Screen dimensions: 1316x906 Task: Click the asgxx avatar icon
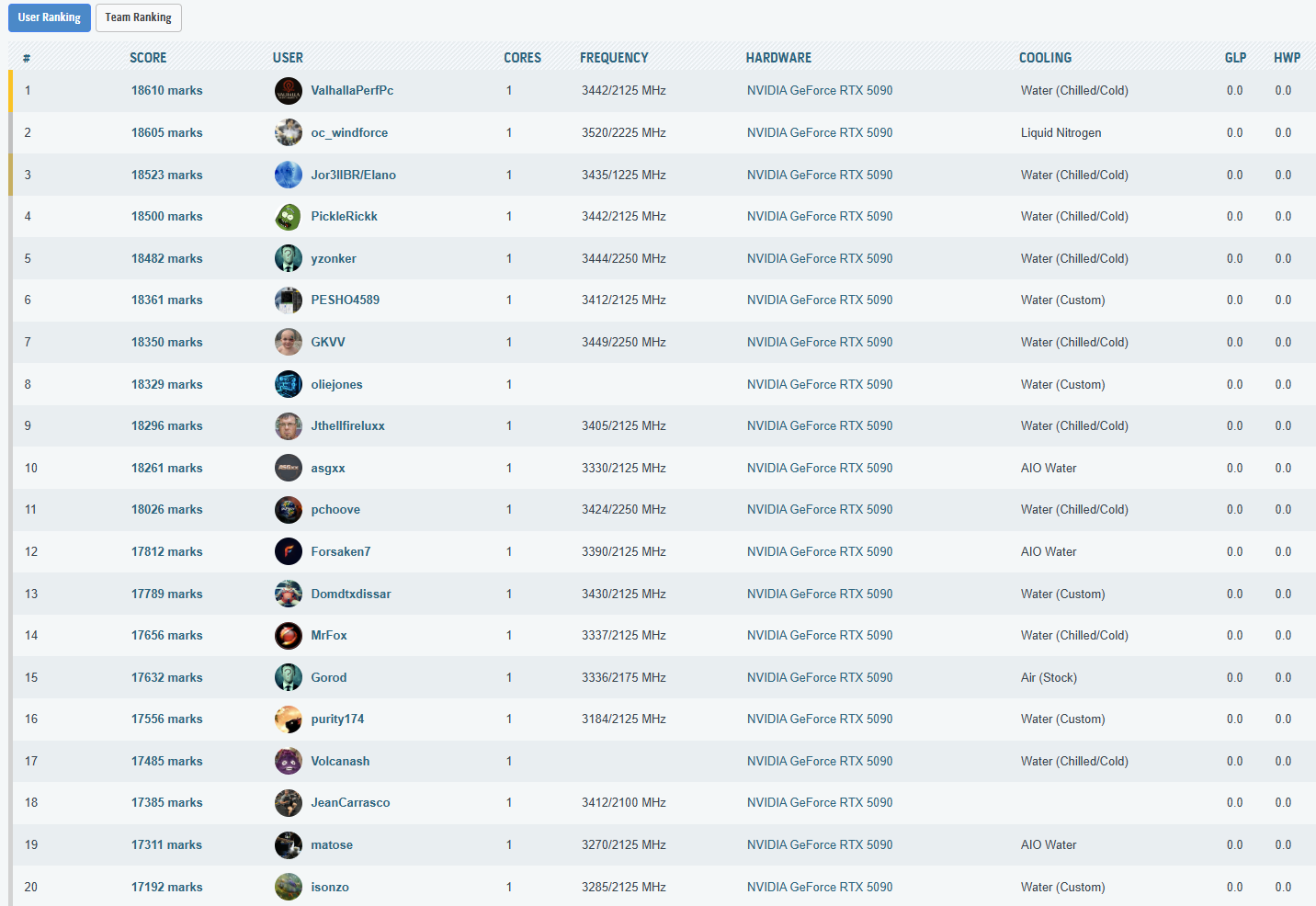coord(288,468)
